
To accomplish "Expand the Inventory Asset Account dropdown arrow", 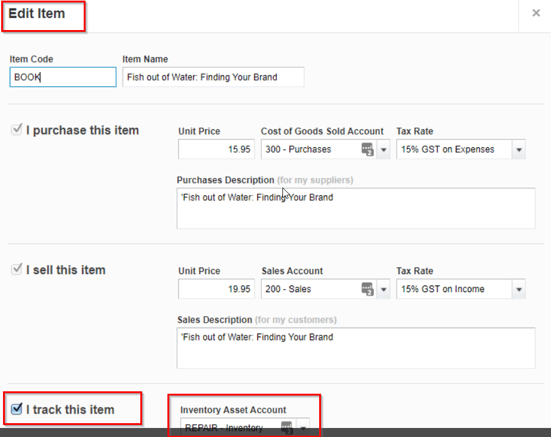I will click(303, 428).
